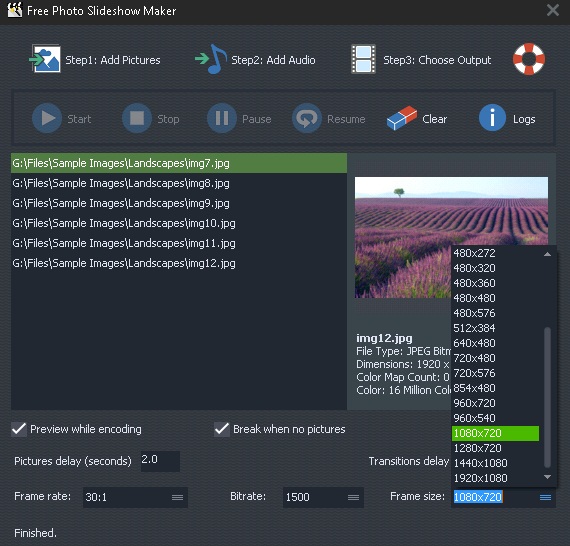Select 1920x1080 frame size

(495, 478)
